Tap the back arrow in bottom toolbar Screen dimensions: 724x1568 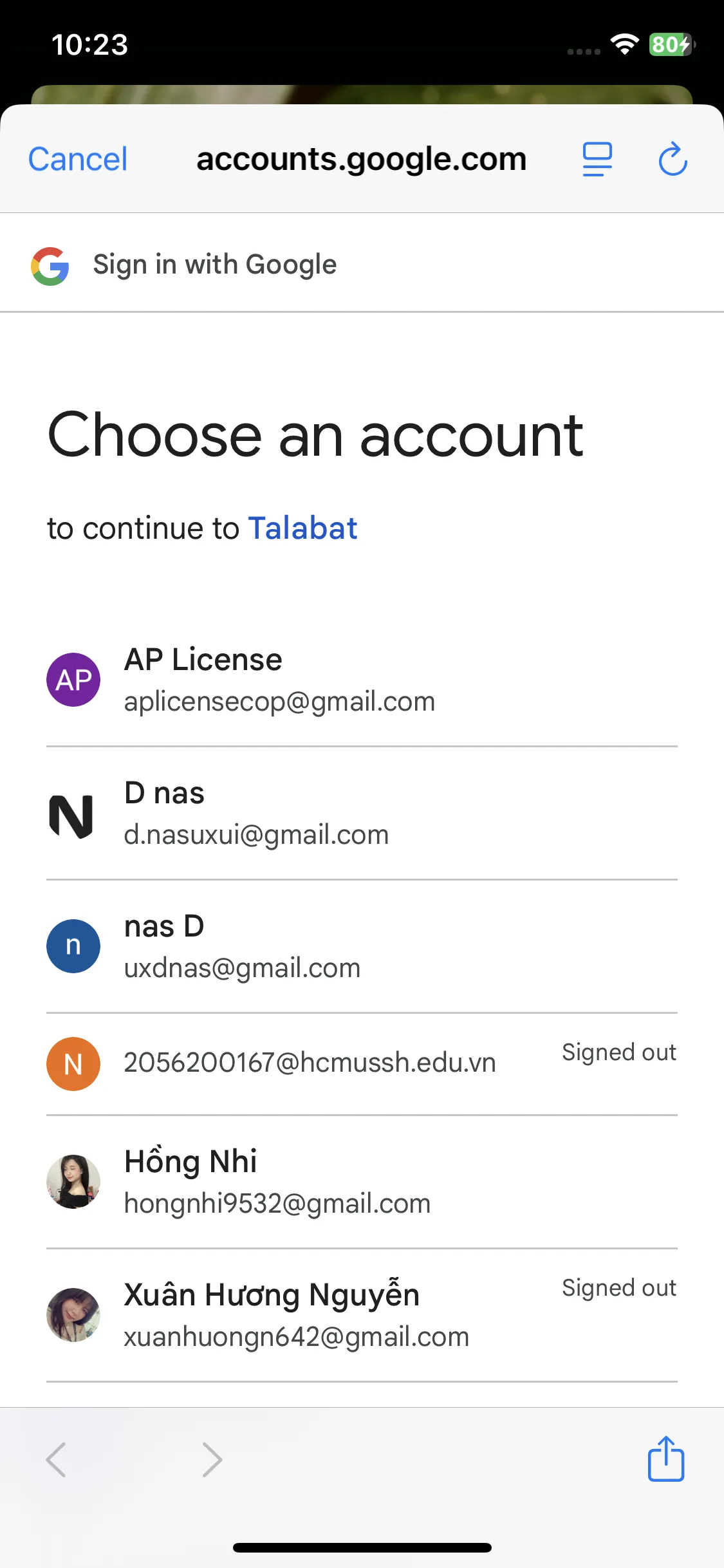coord(57,1459)
